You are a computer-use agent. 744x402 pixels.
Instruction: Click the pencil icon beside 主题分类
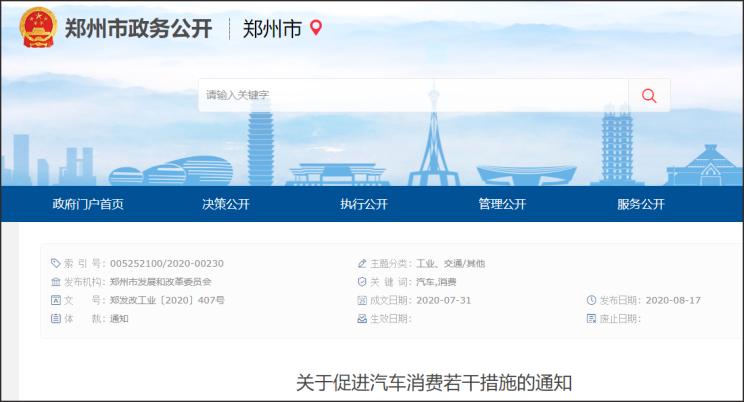click(x=362, y=264)
